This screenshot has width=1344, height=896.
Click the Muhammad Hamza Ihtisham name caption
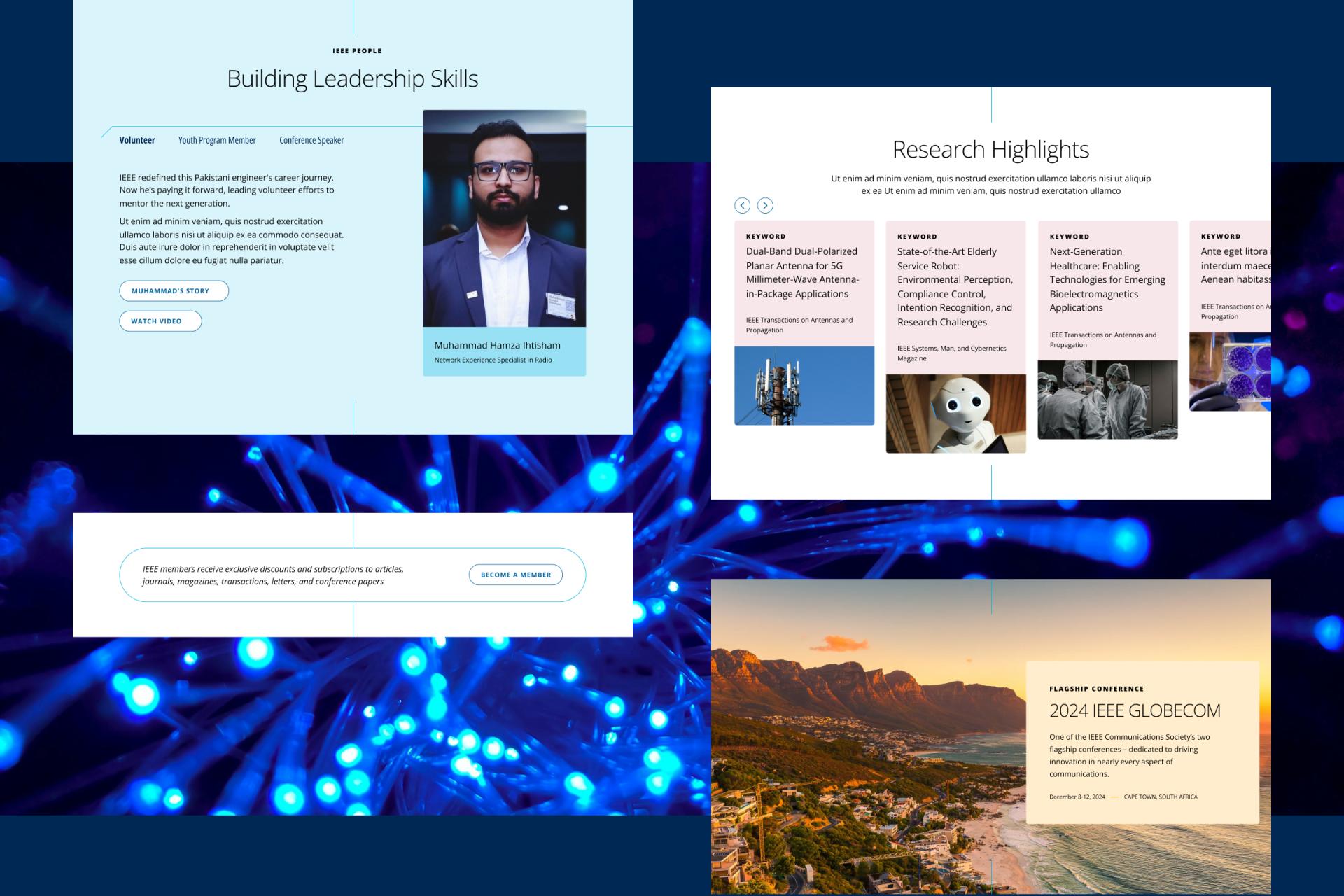click(x=497, y=345)
